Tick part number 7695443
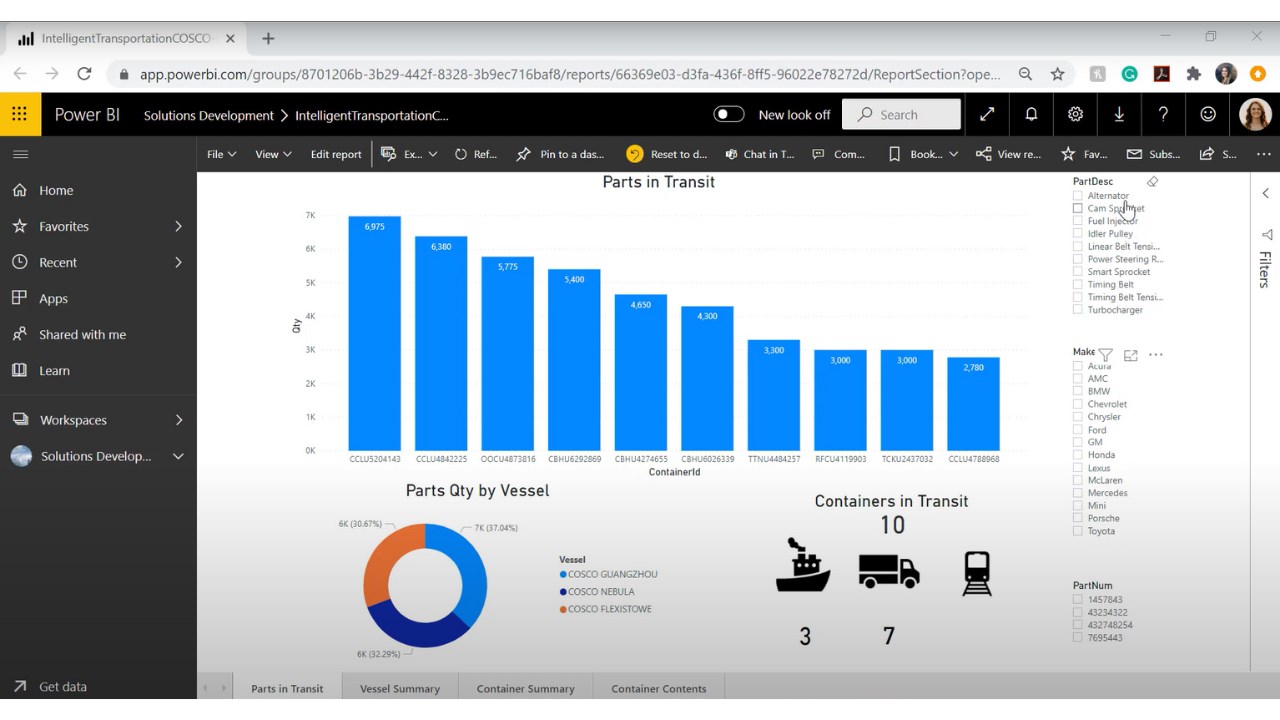The width and height of the screenshot is (1280, 720). [x=1078, y=638]
